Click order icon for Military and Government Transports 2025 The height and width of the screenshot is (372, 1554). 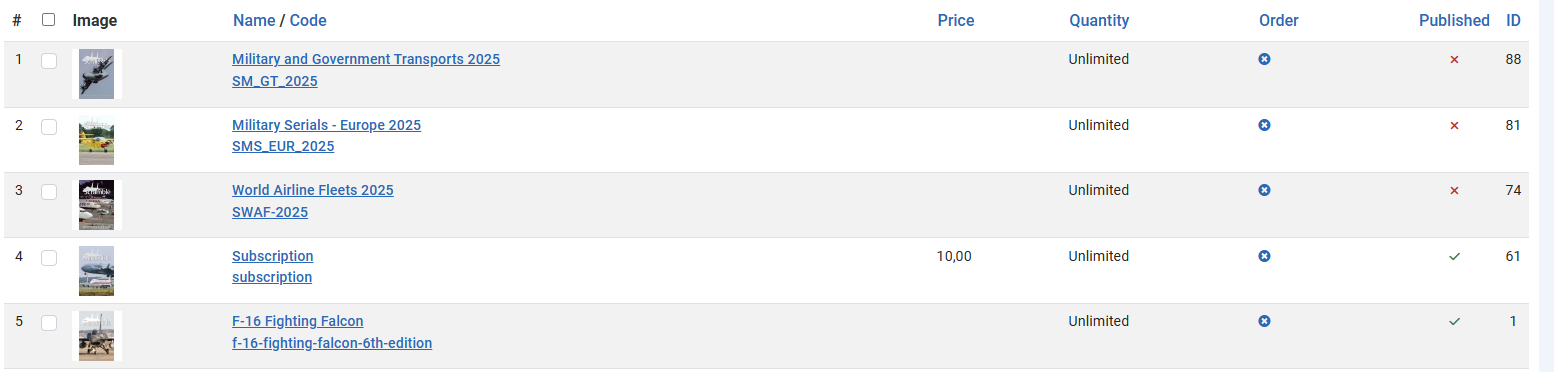pyautogui.click(x=1264, y=59)
